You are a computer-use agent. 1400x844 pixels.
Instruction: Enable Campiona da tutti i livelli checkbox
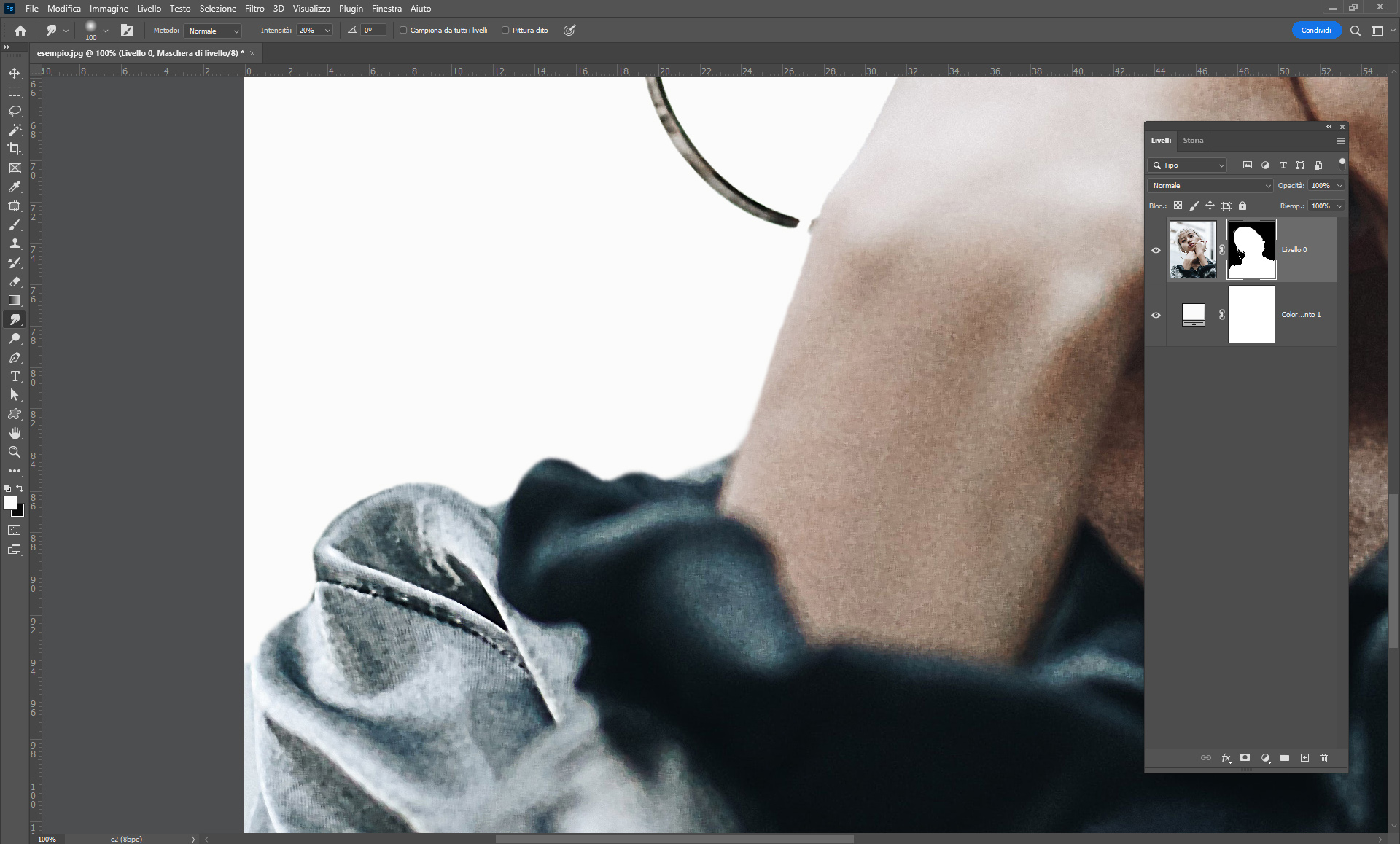[403, 31]
